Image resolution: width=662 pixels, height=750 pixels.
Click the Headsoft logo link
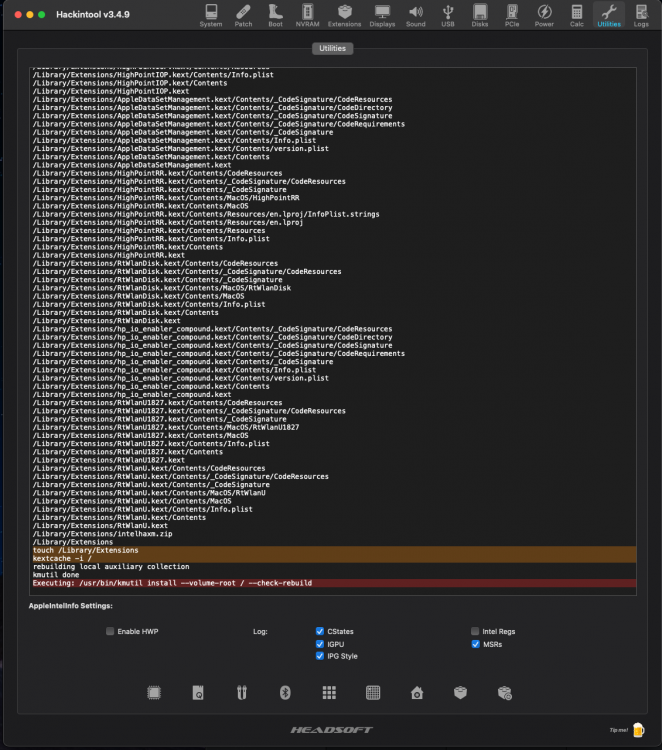(331, 730)
